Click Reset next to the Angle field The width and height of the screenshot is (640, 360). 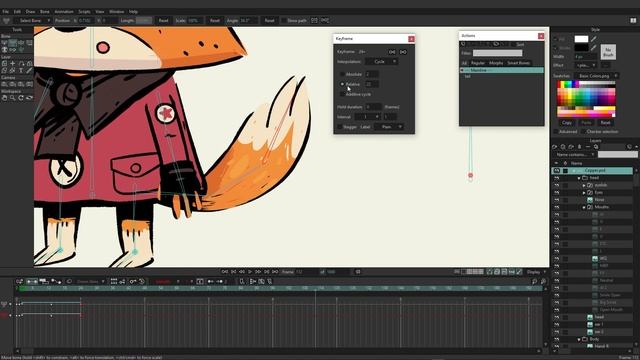tap(269, 20)
